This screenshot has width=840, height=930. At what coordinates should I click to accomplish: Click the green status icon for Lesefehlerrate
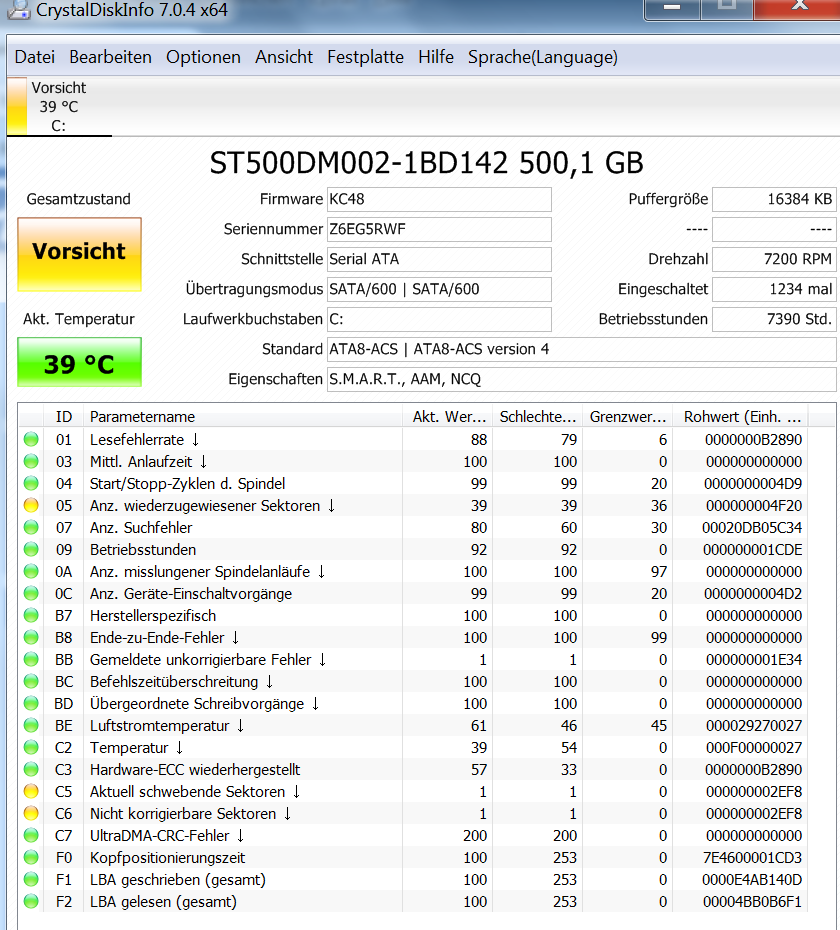pyautogui.click(x=31, y=439)
